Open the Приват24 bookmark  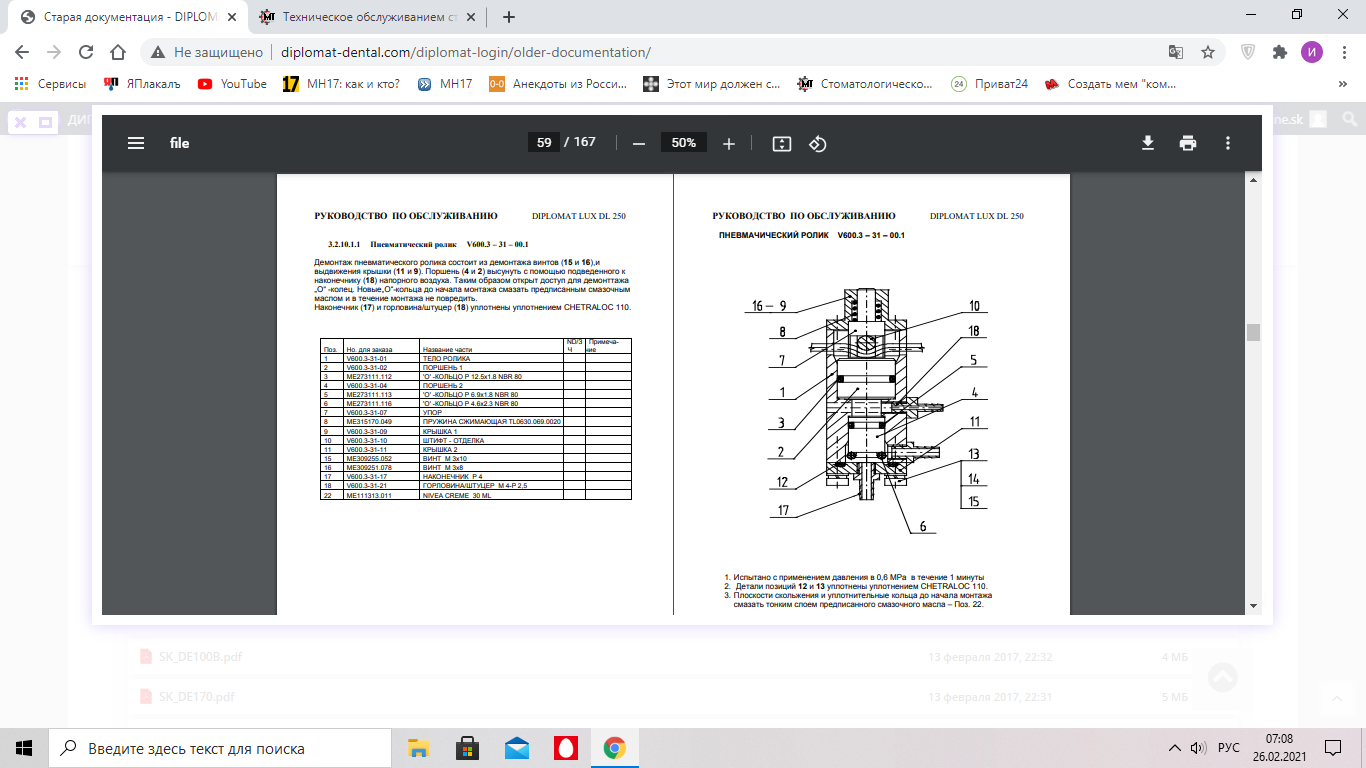(990, 84)
